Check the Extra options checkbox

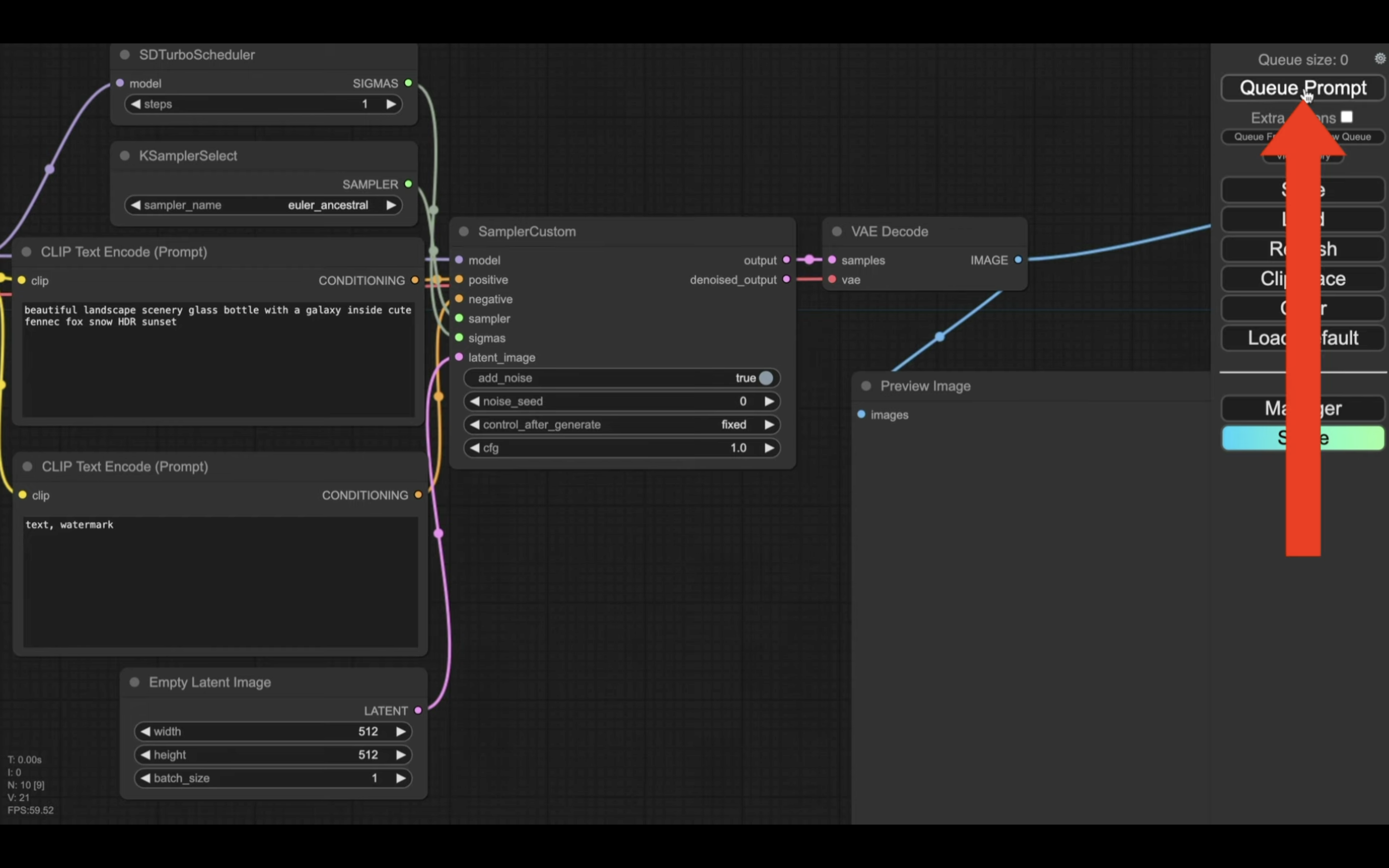(x=1347, y=117)
